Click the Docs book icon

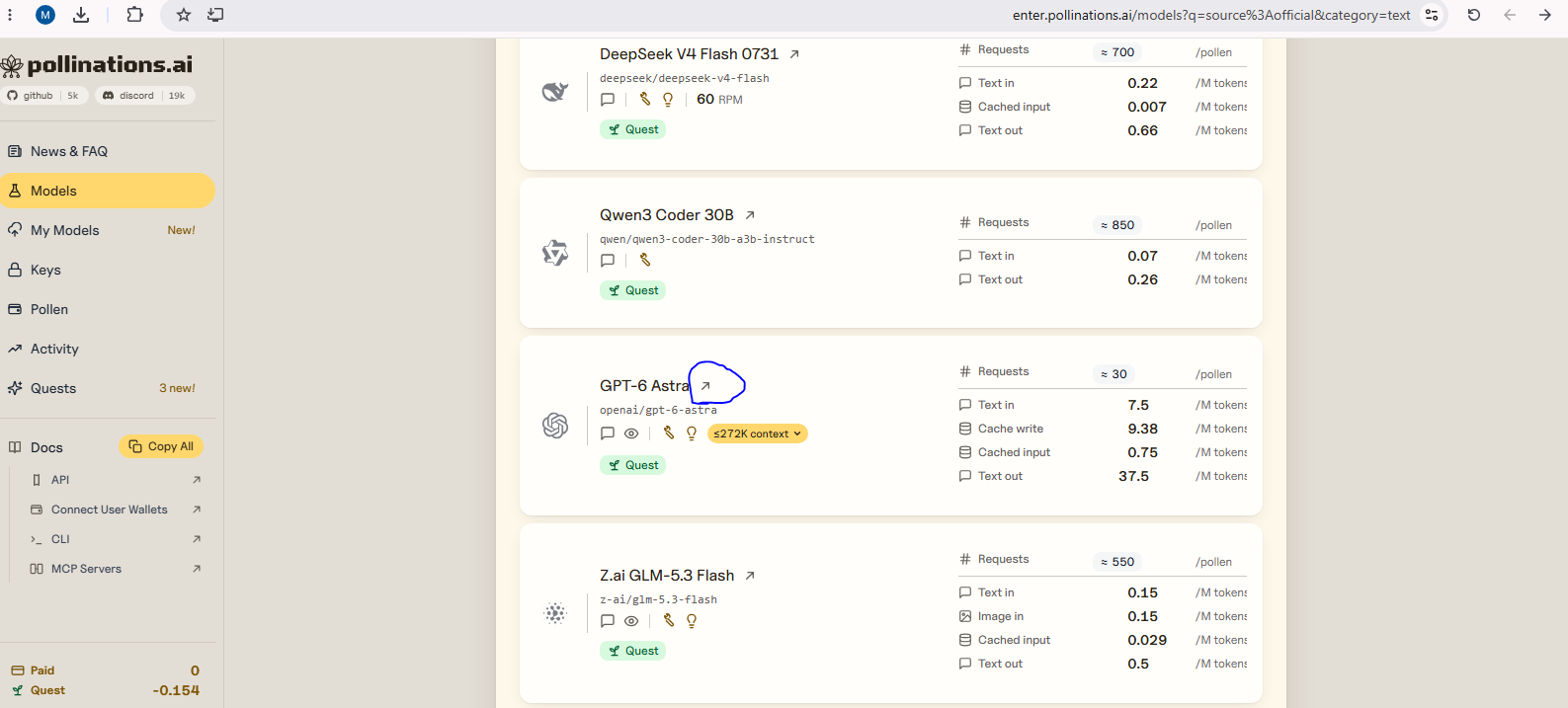click(15, 447)
